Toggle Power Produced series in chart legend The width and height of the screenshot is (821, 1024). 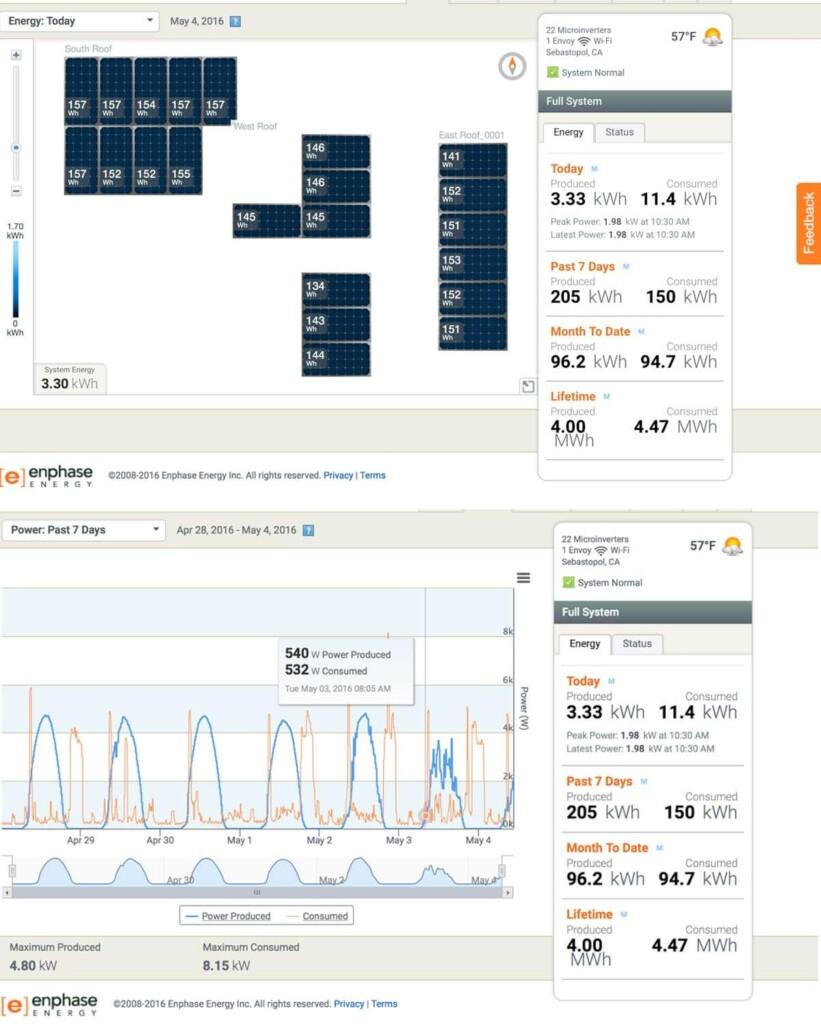[227, 916]
